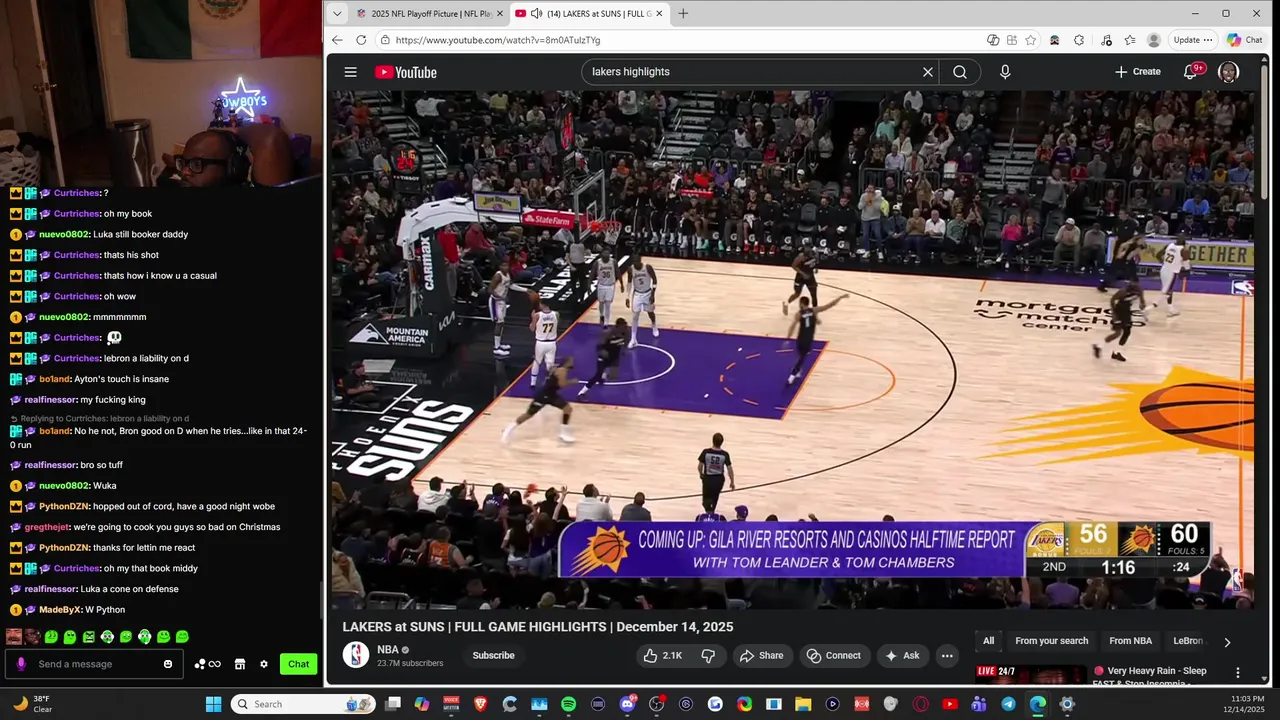The height and width of the screenshot is (720, 1280).
Task: Go to YouTube home via logo
Action: coord(406,72)
